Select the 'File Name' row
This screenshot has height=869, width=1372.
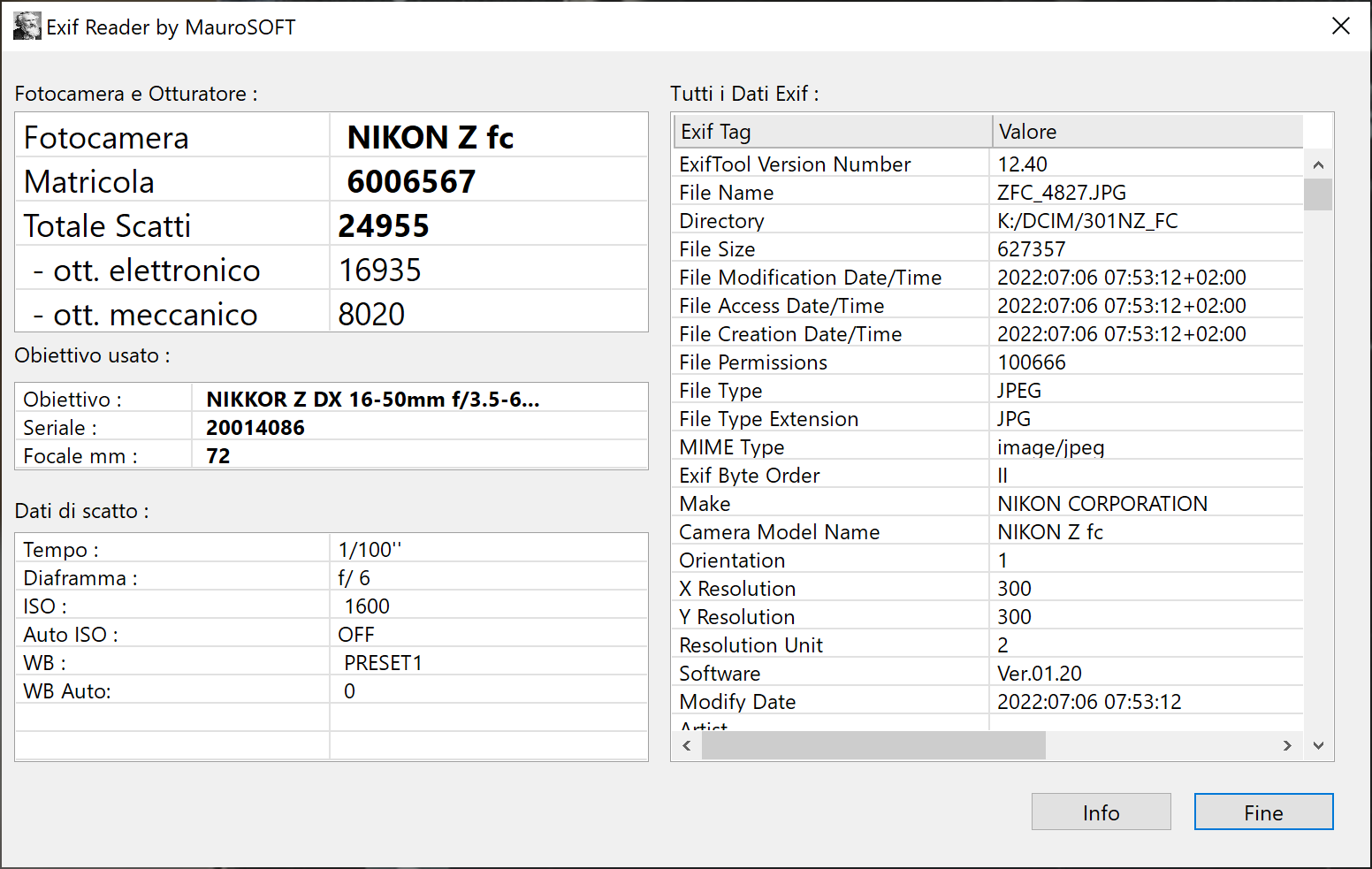(x=988, y=193)
